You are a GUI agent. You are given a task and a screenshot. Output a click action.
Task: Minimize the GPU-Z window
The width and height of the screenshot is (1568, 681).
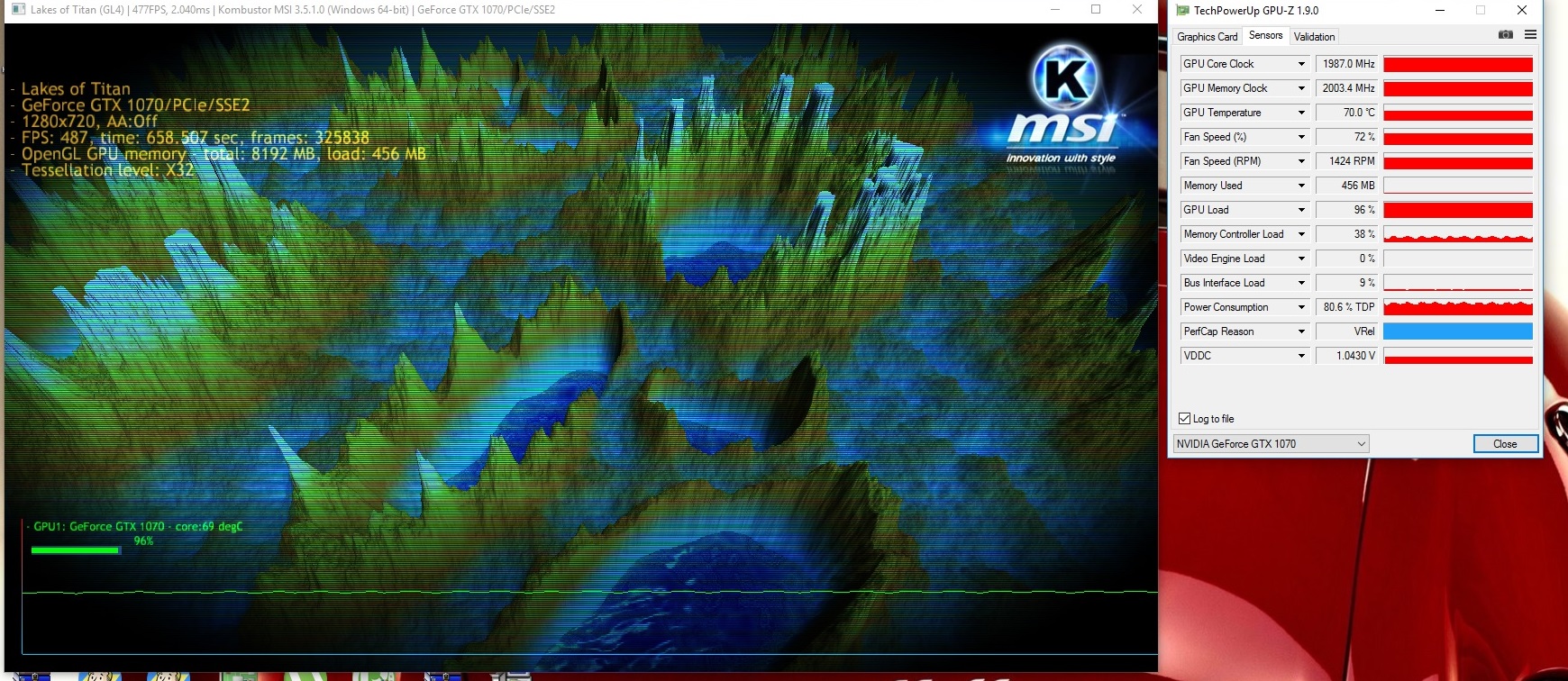1440,11
